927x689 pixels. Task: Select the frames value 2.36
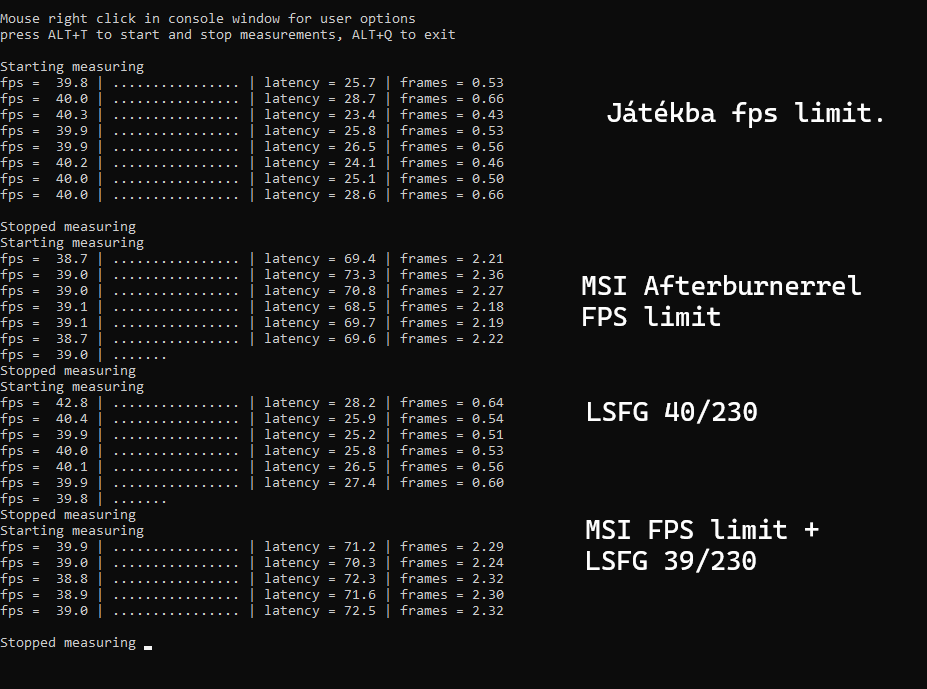pyautogui.click(x=488, y=275)
